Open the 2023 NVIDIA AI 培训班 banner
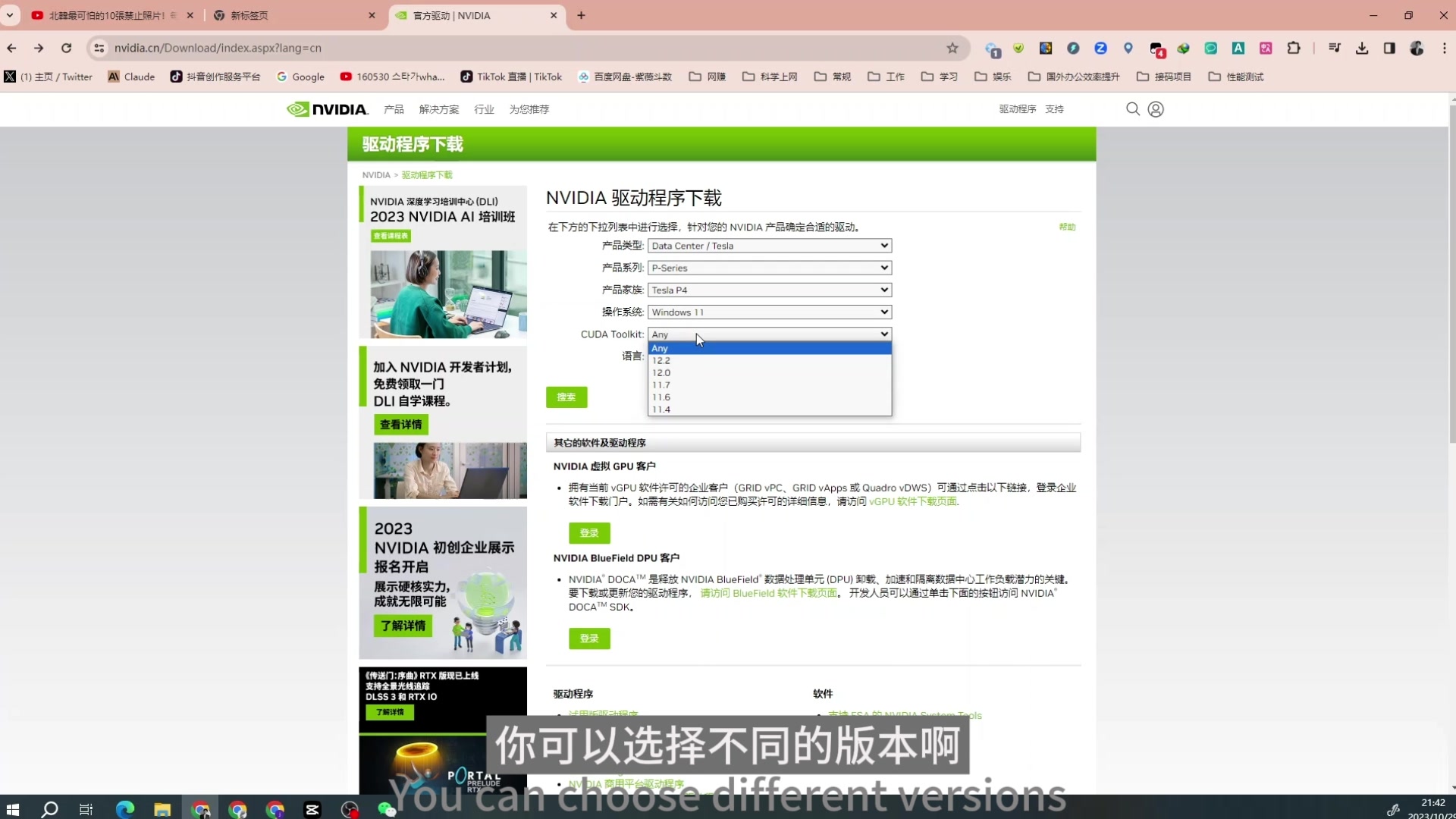 coord(443,262)
